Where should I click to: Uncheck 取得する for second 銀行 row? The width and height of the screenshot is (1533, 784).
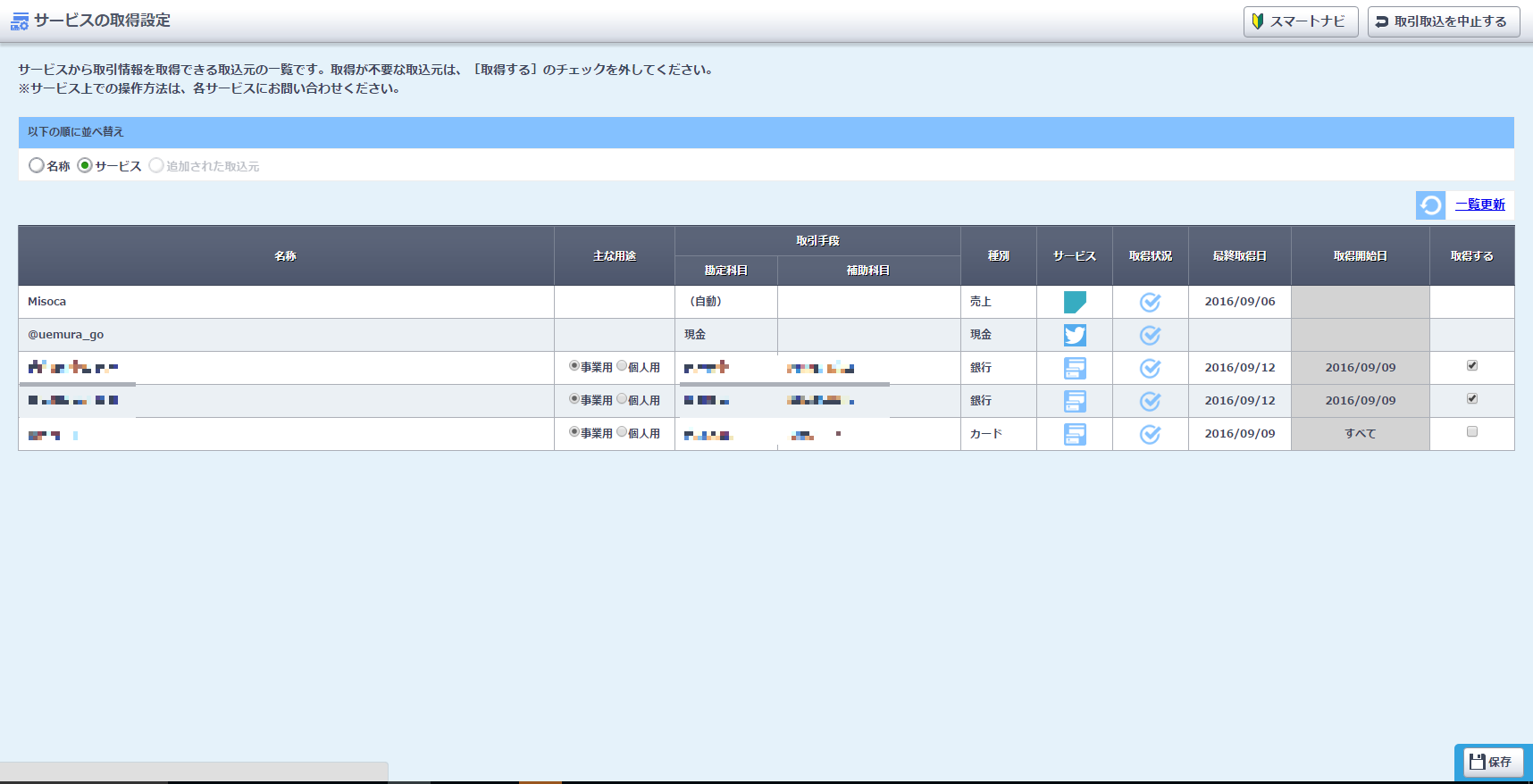(x=1472, y=398)
